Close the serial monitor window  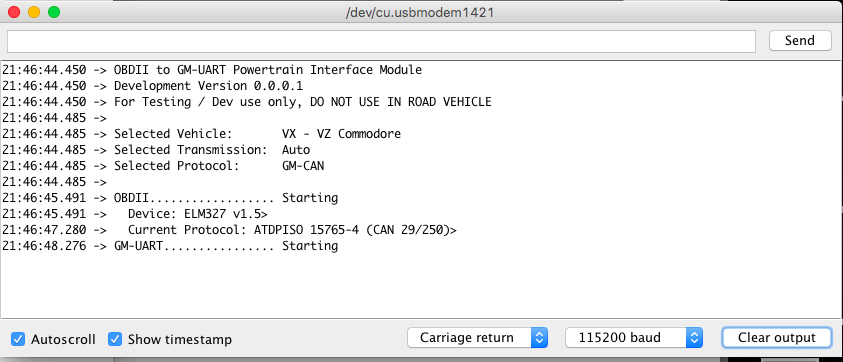point(13,12)
